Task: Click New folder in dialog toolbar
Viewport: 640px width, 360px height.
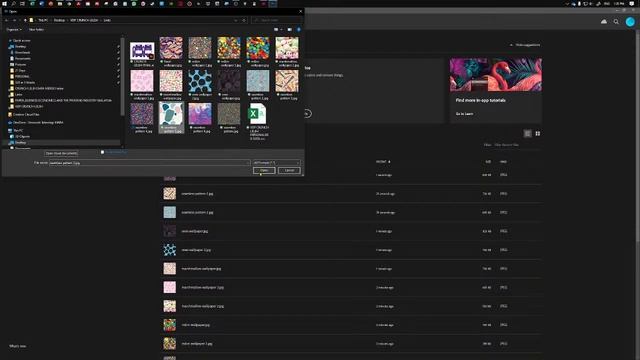Action: point(36,29)
